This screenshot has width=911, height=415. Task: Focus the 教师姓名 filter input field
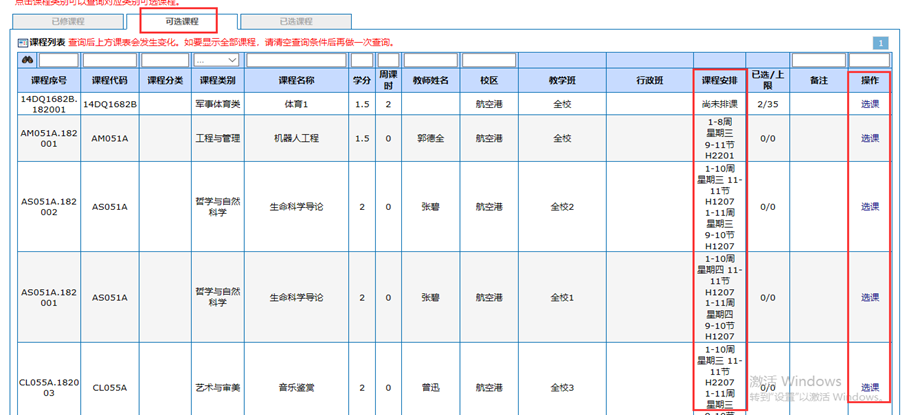pos(430,61)
